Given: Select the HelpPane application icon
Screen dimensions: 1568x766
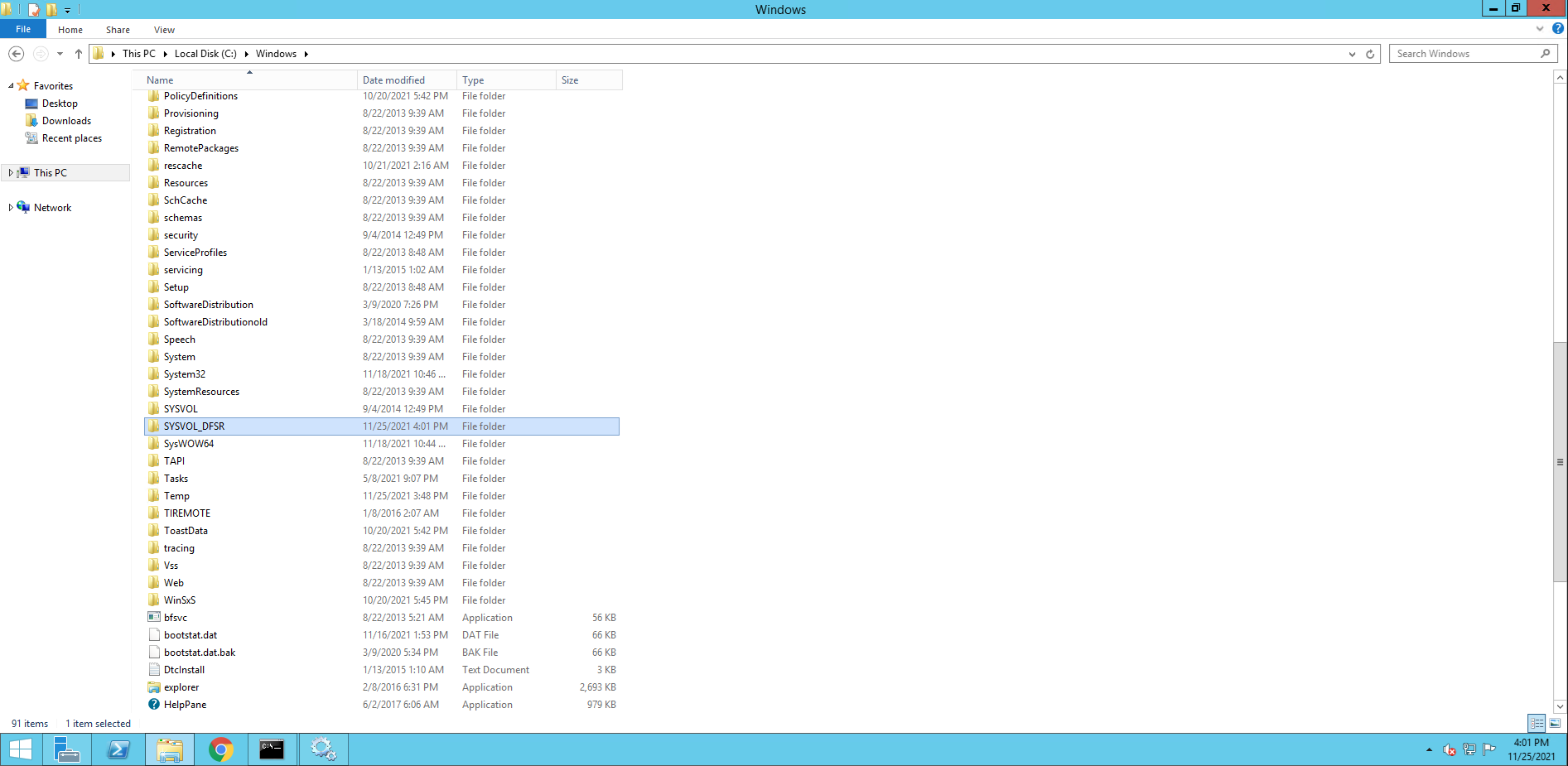Looking at the screenshot, I should pos(154,705).
